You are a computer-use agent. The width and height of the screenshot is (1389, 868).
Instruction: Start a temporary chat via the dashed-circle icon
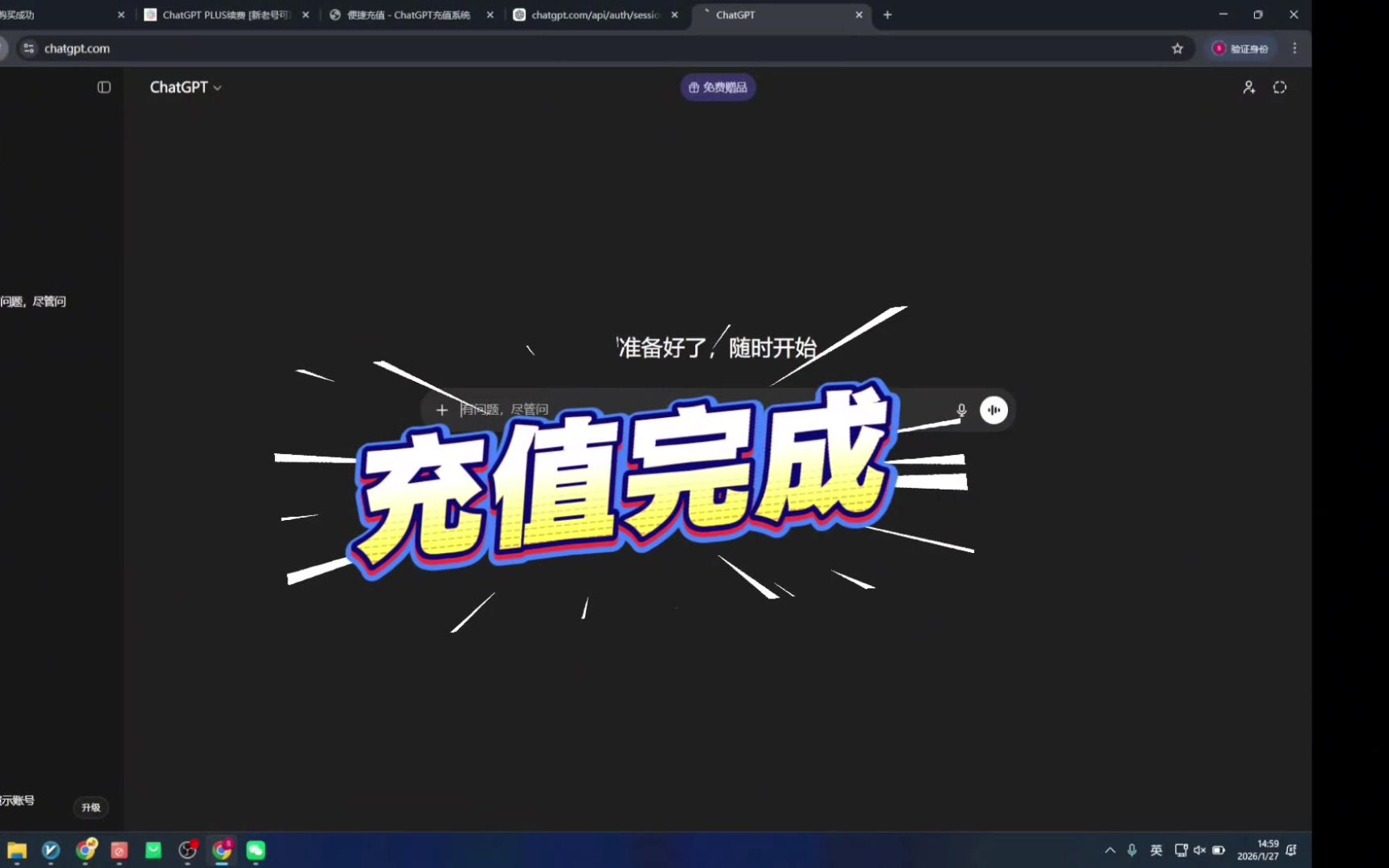click(x=1280, y=87)
